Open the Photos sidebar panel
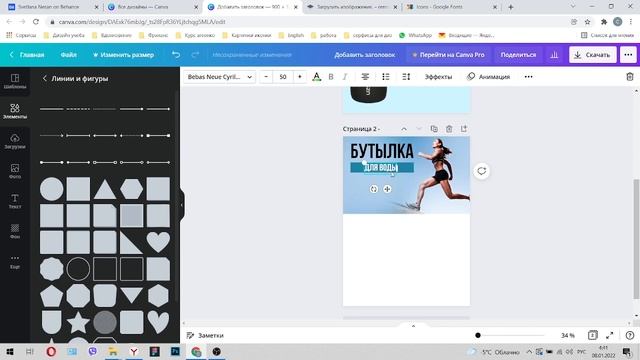The image size is (640, 360). 15,171
